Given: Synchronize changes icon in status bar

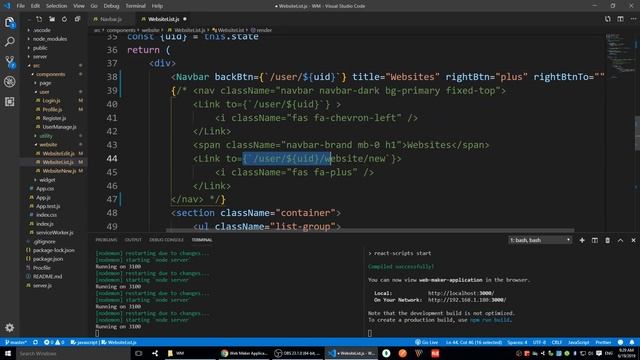Looking at the screenshot, I should coord(36,342).
